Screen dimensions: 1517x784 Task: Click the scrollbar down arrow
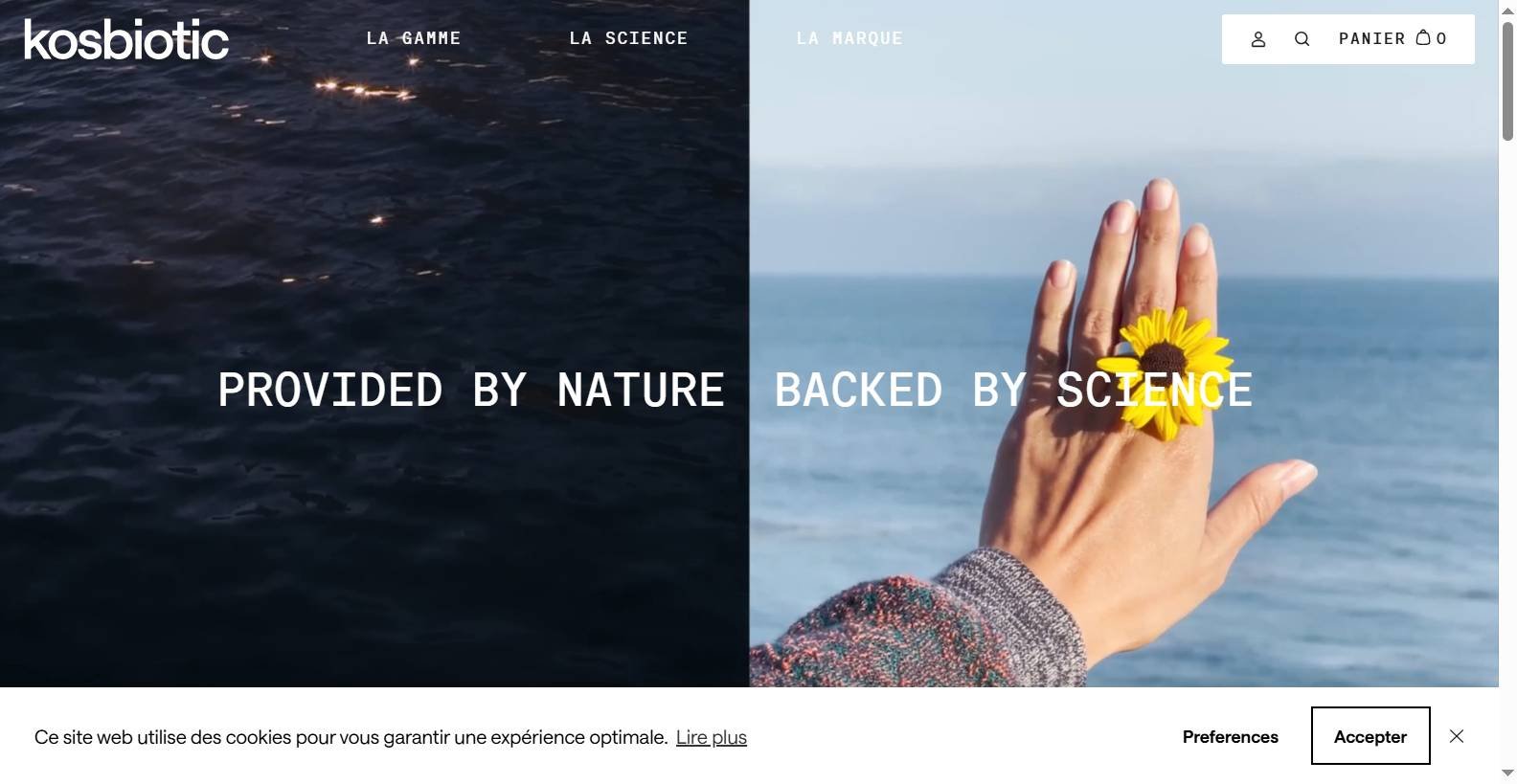point(1507,773)
